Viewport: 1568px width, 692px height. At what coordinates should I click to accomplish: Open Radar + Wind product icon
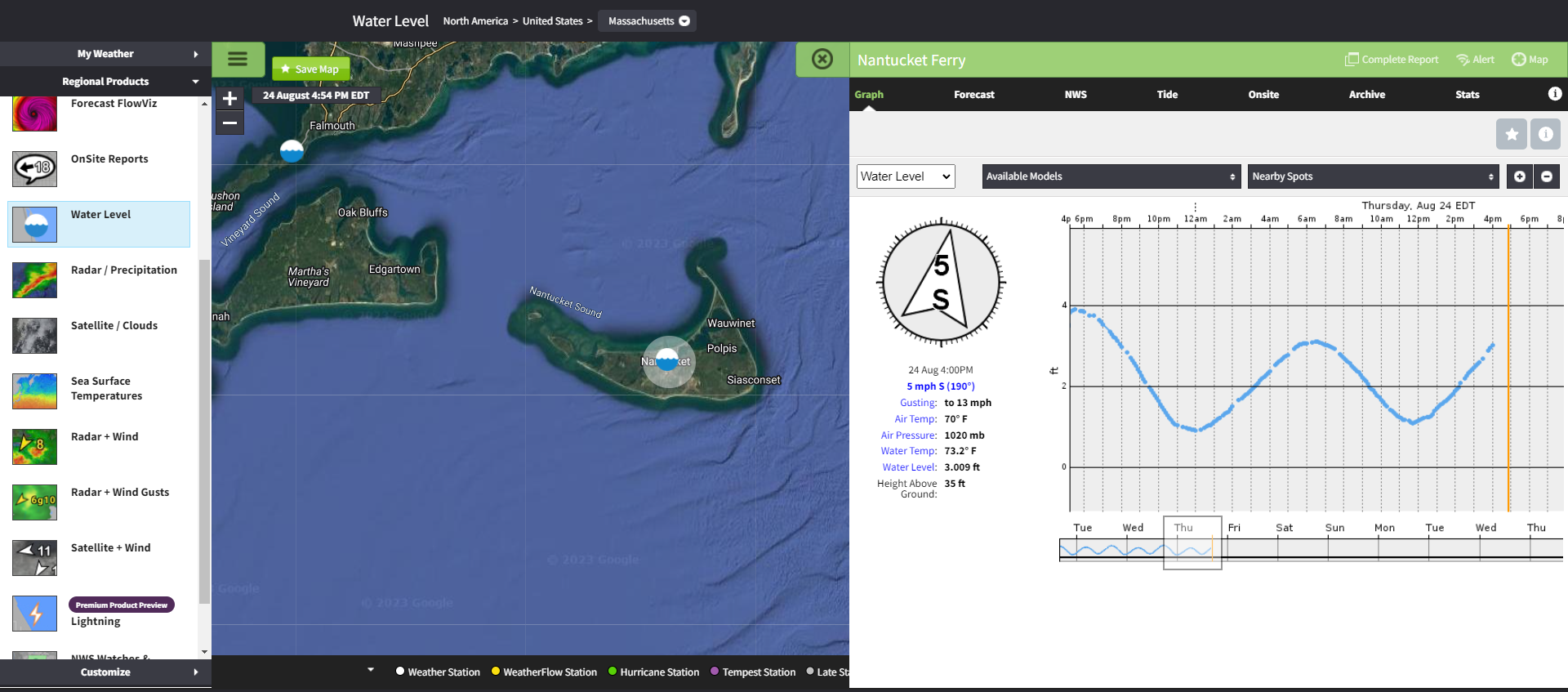point(35,447)
